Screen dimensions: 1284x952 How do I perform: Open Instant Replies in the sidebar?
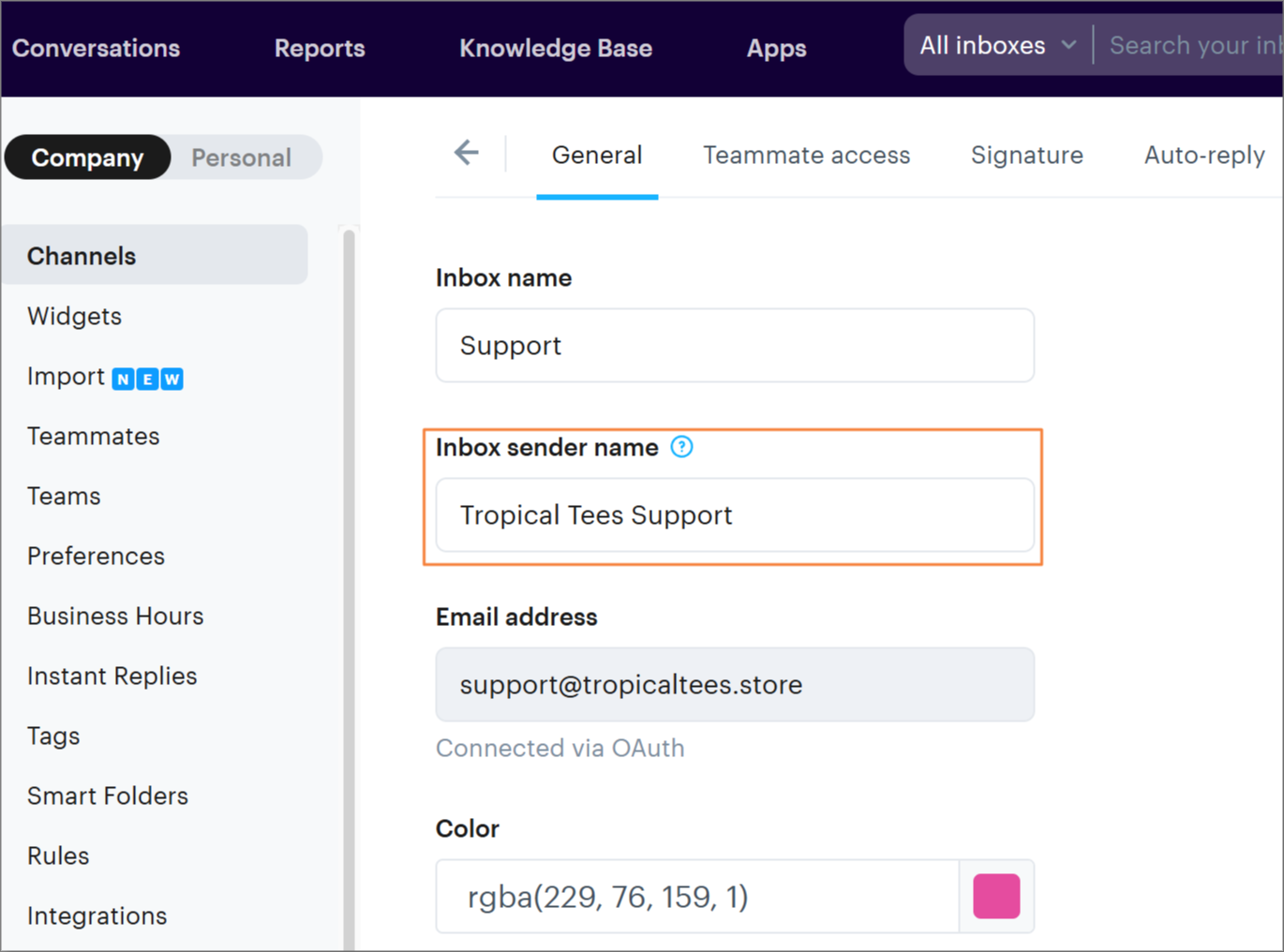coord(112,677)
